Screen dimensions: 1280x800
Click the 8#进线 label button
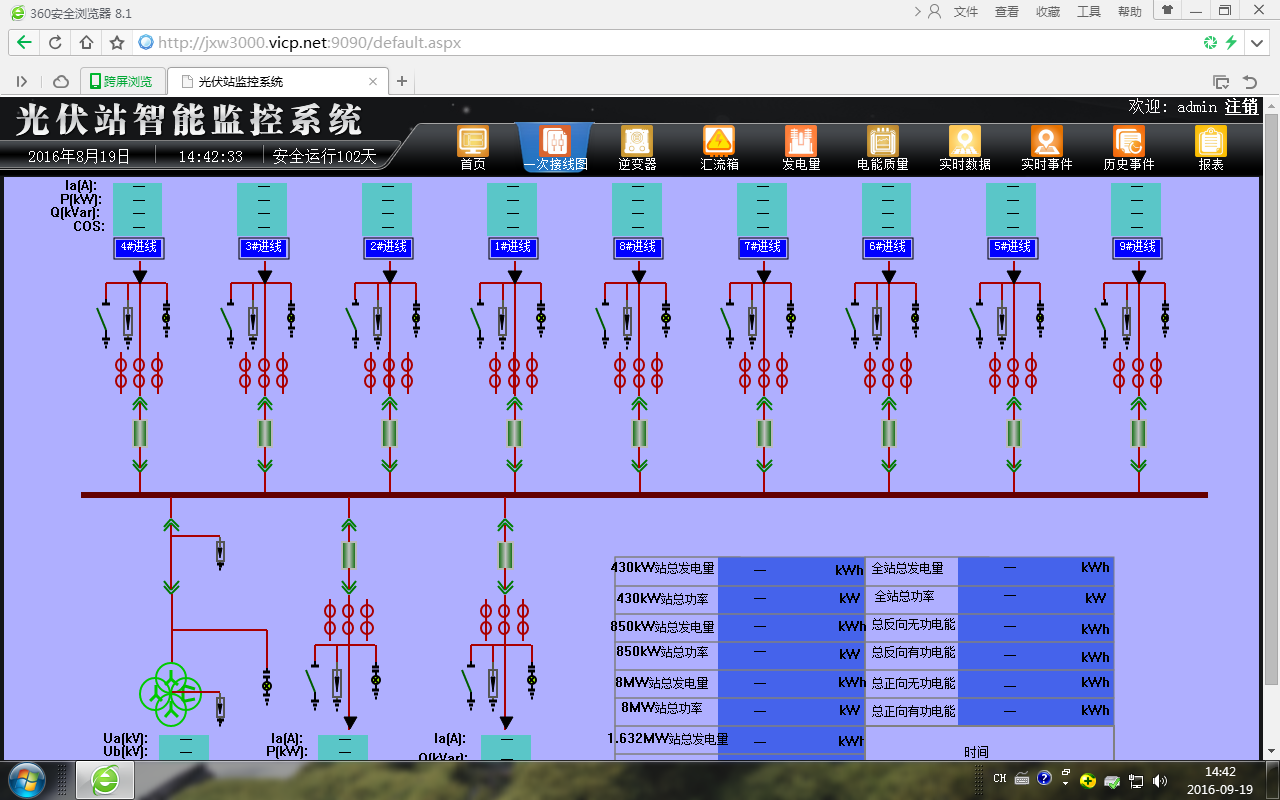[x=640, y=247]
